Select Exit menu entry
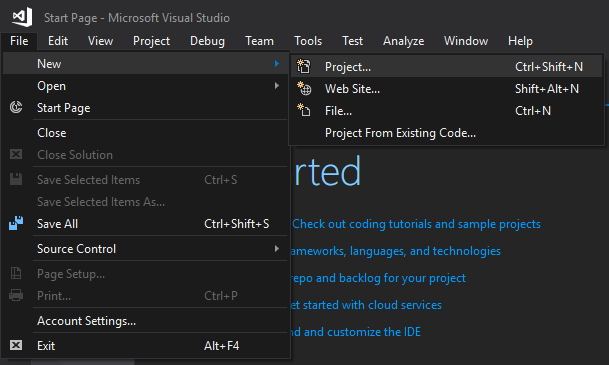609x365 pixels. 146,346
